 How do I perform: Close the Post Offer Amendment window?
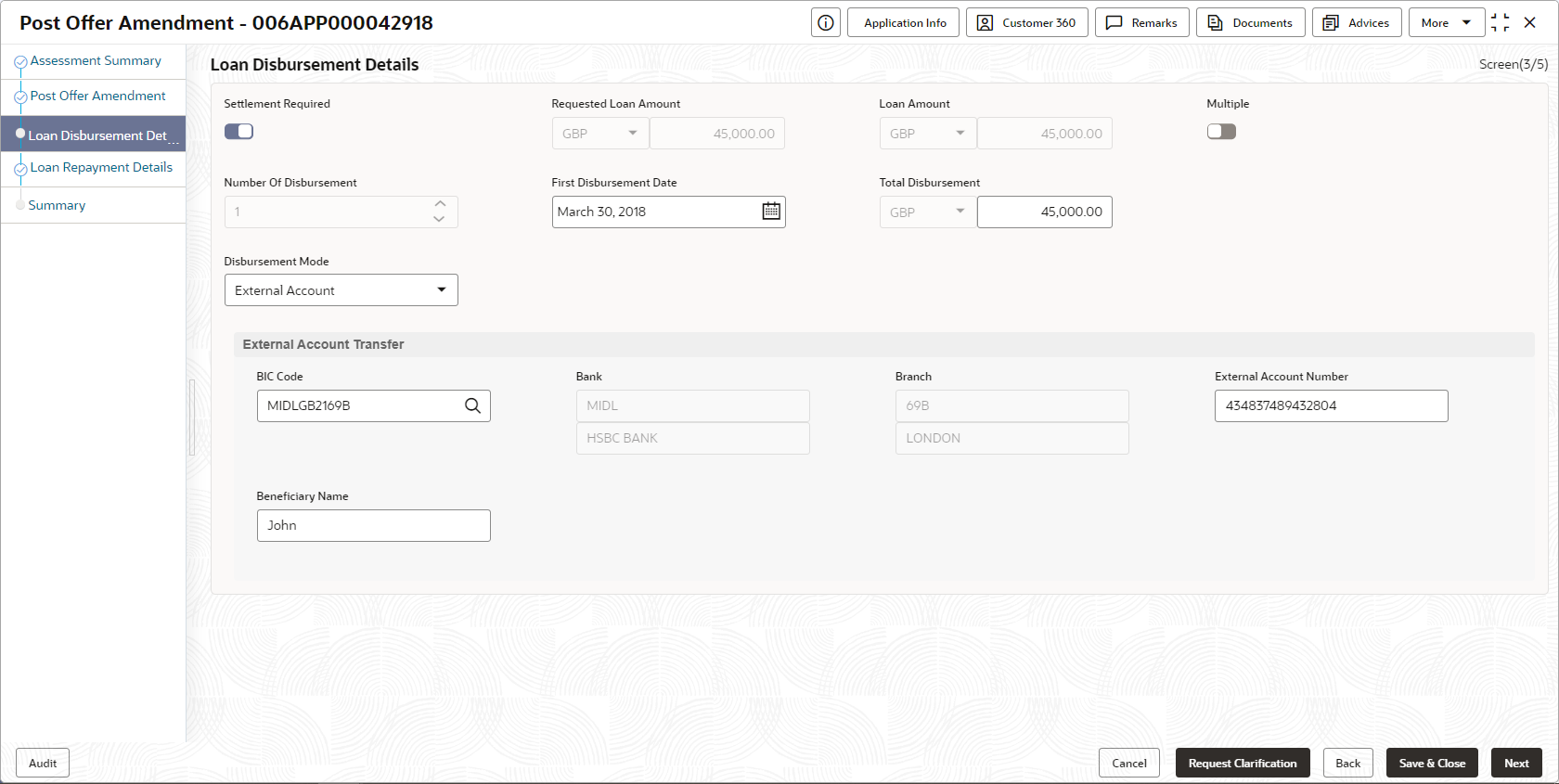(1530, 22)
